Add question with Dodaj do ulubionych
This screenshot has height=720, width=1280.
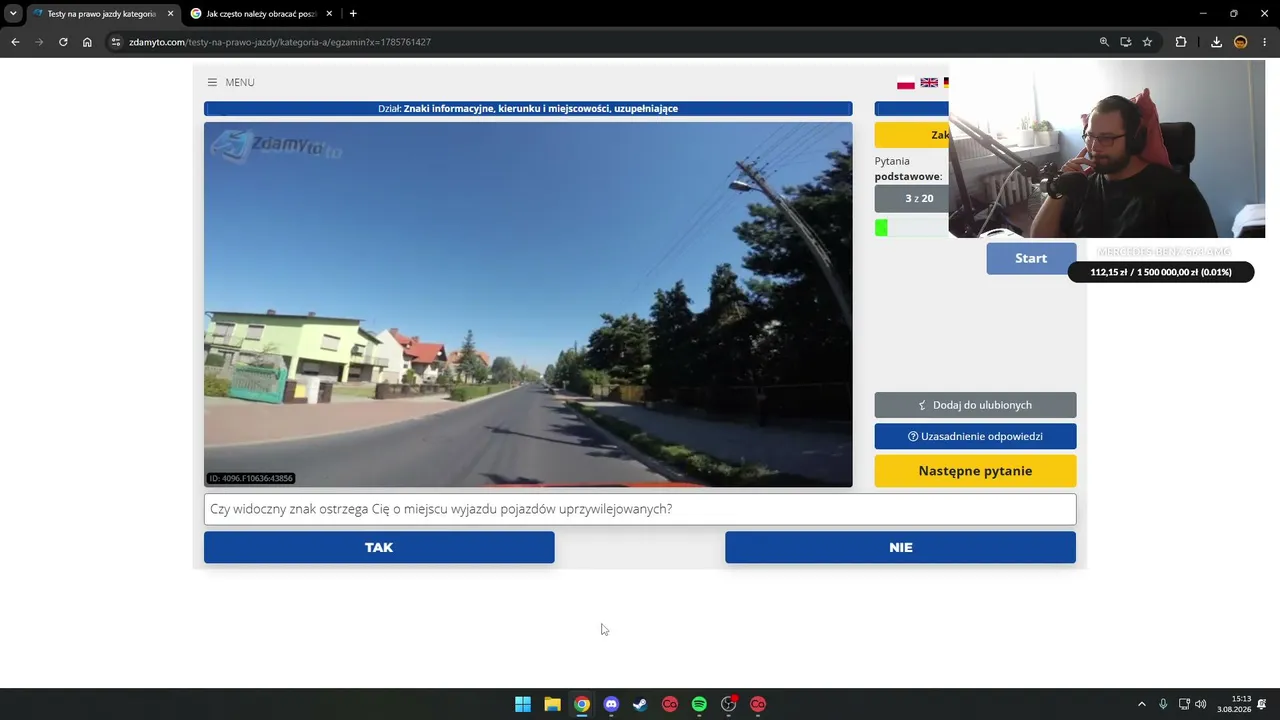point(975,405)
